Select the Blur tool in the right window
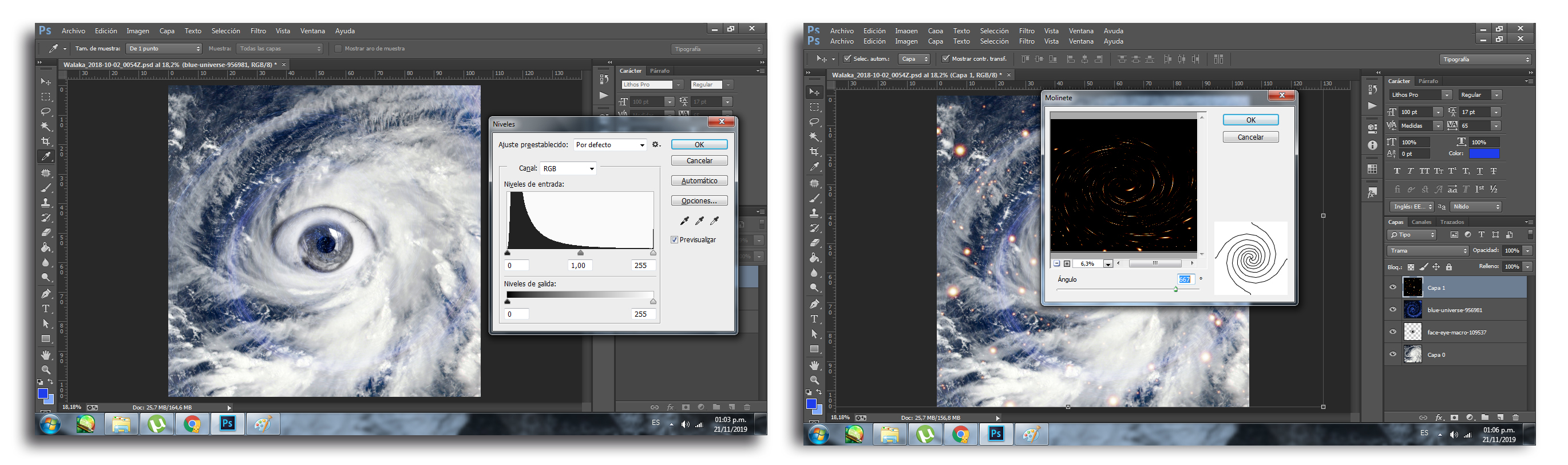Image resolution: width=1568 pixels, height=465 pixels. 814,273
